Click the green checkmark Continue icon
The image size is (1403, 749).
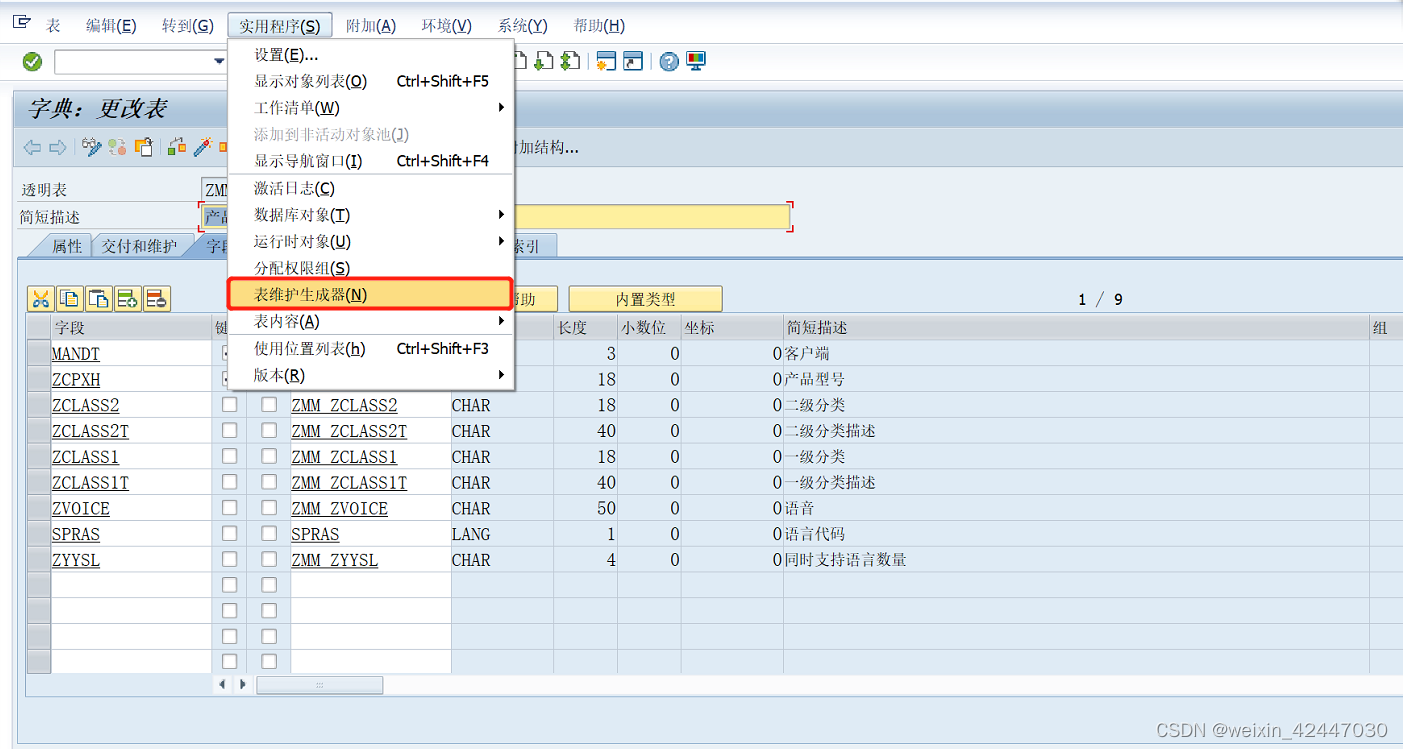[x=30, y=61]
